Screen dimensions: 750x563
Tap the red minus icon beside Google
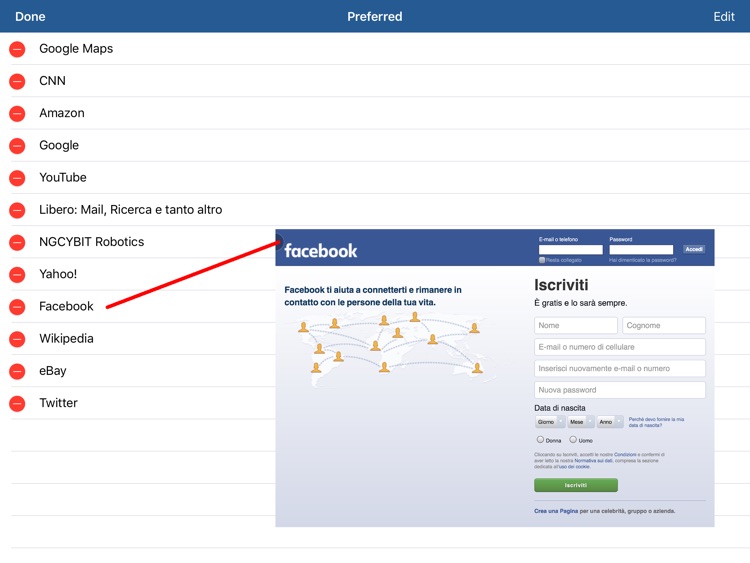click(x=17, y=145)
